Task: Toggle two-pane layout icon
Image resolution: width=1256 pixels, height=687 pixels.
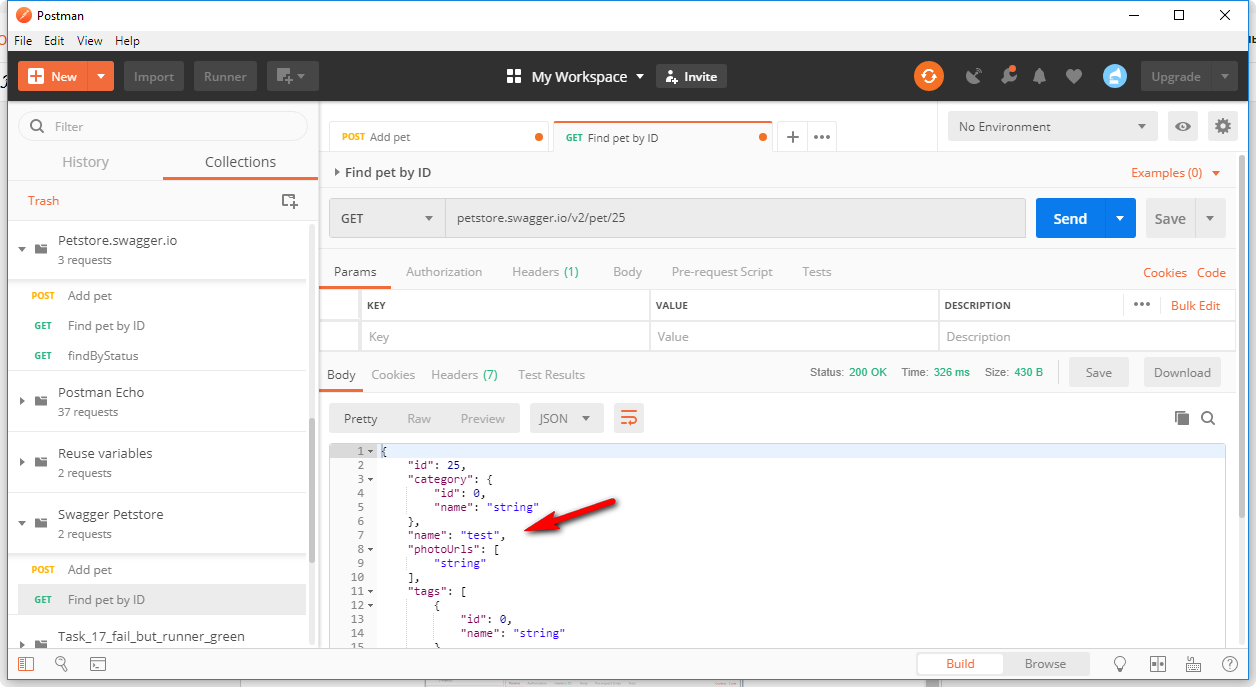Action: tap(1158, 664)
